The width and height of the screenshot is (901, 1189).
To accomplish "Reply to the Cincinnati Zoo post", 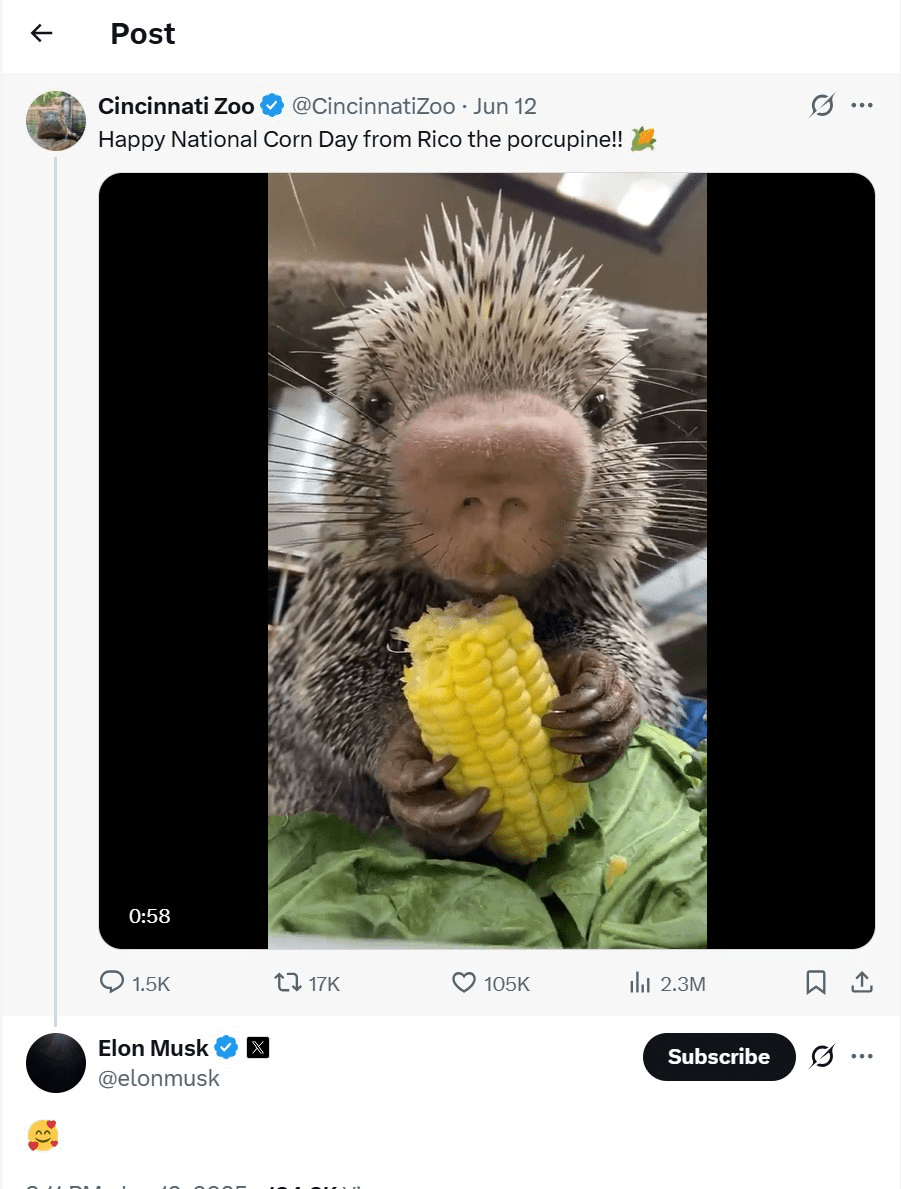I will (135, 983).
